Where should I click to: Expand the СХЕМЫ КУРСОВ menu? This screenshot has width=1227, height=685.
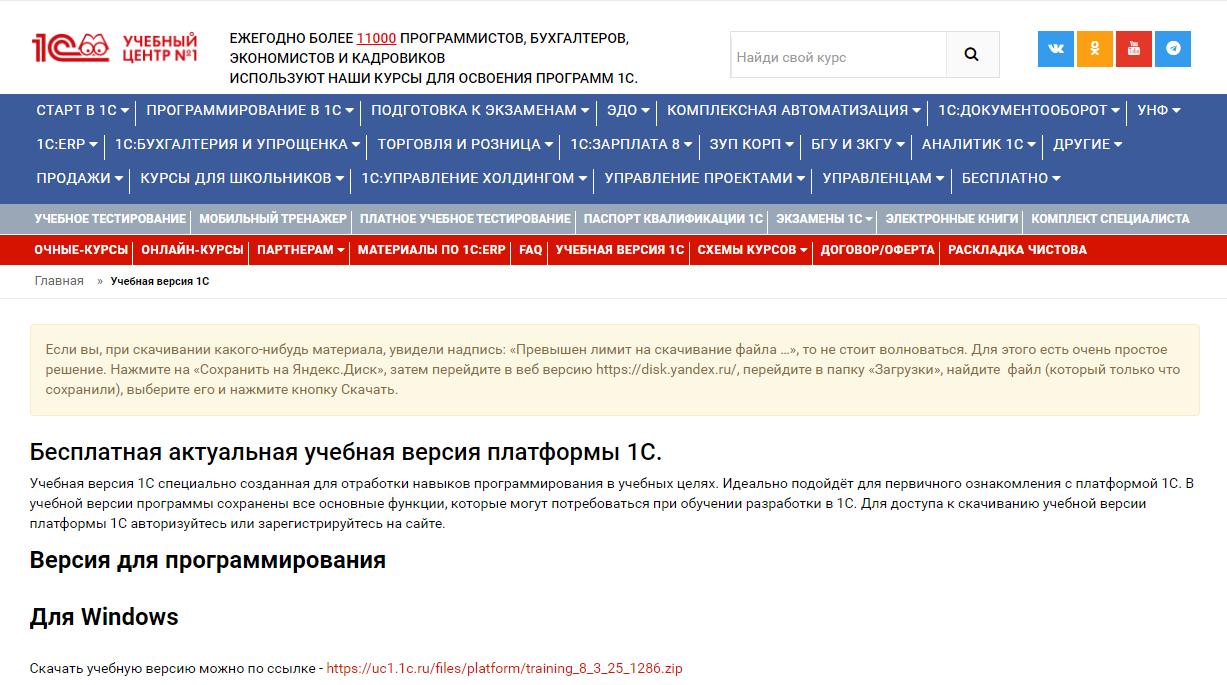tap(752, 250)
